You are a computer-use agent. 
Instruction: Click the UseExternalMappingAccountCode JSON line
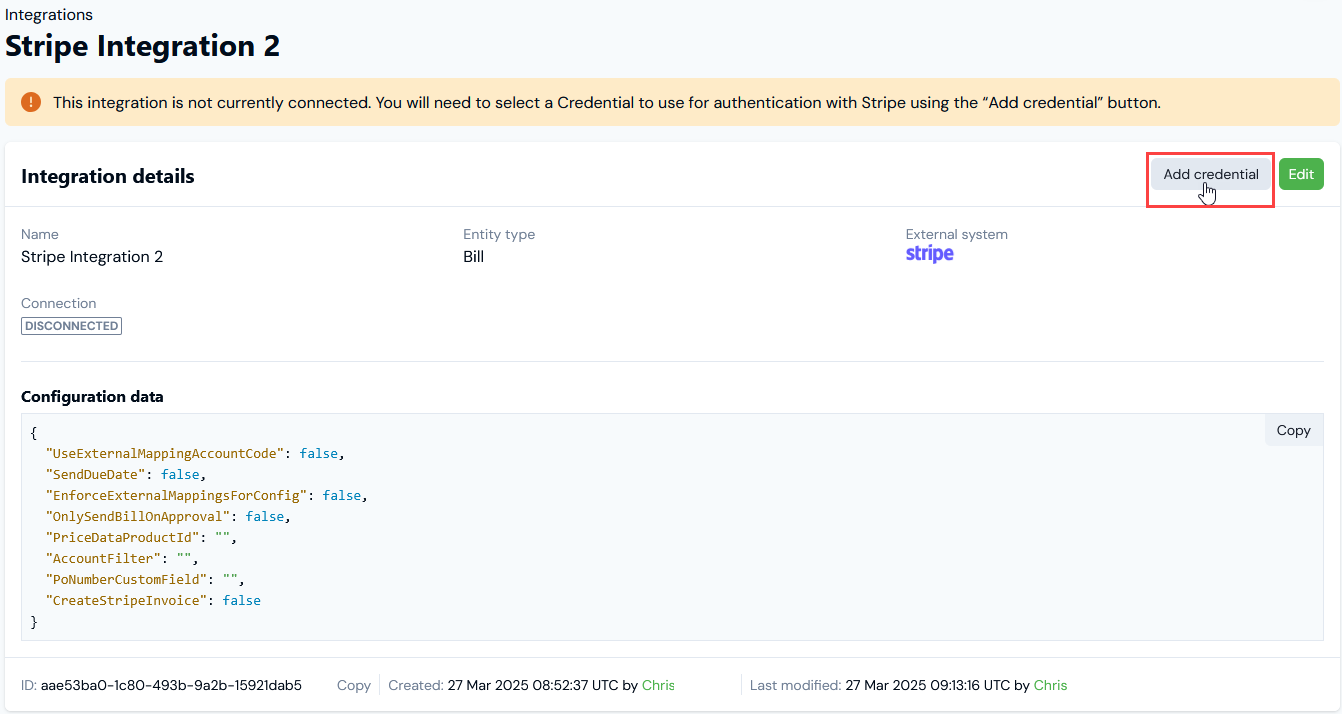tap(195, 453)
